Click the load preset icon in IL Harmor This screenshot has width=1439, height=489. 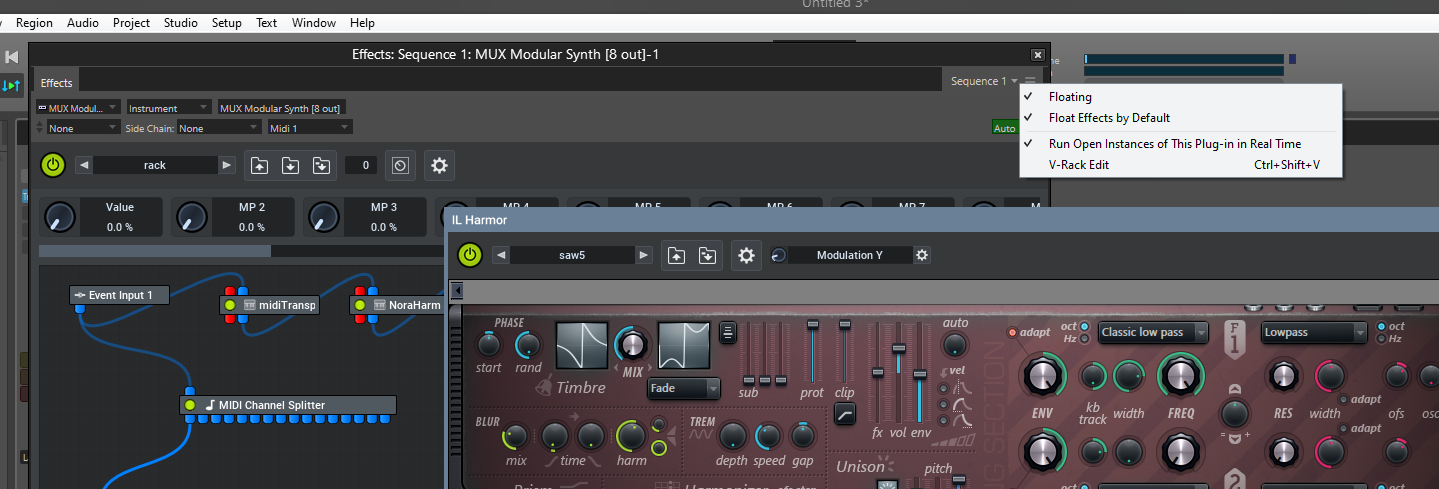[x=677, y=255]
